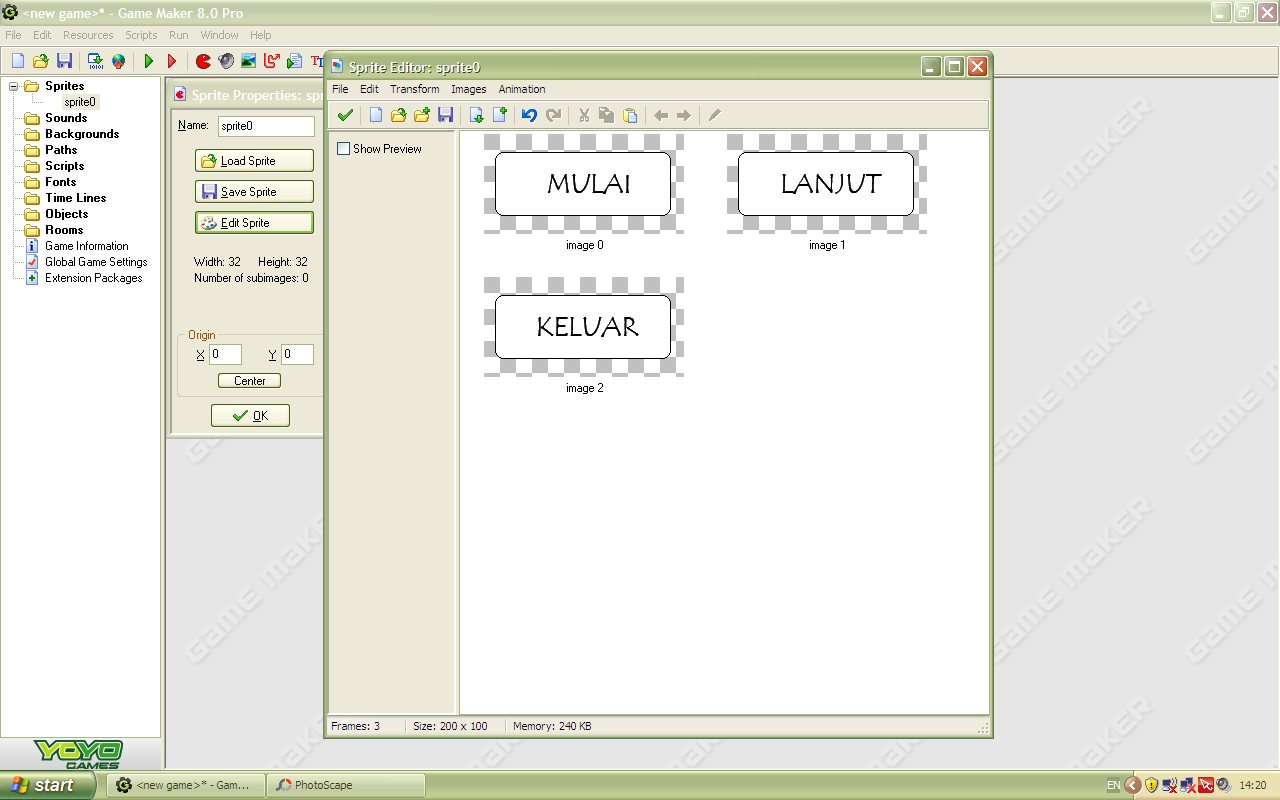Undo last edit in Sprite Editor
This screenshot has width=1280, height=800.
click(528, 115)
